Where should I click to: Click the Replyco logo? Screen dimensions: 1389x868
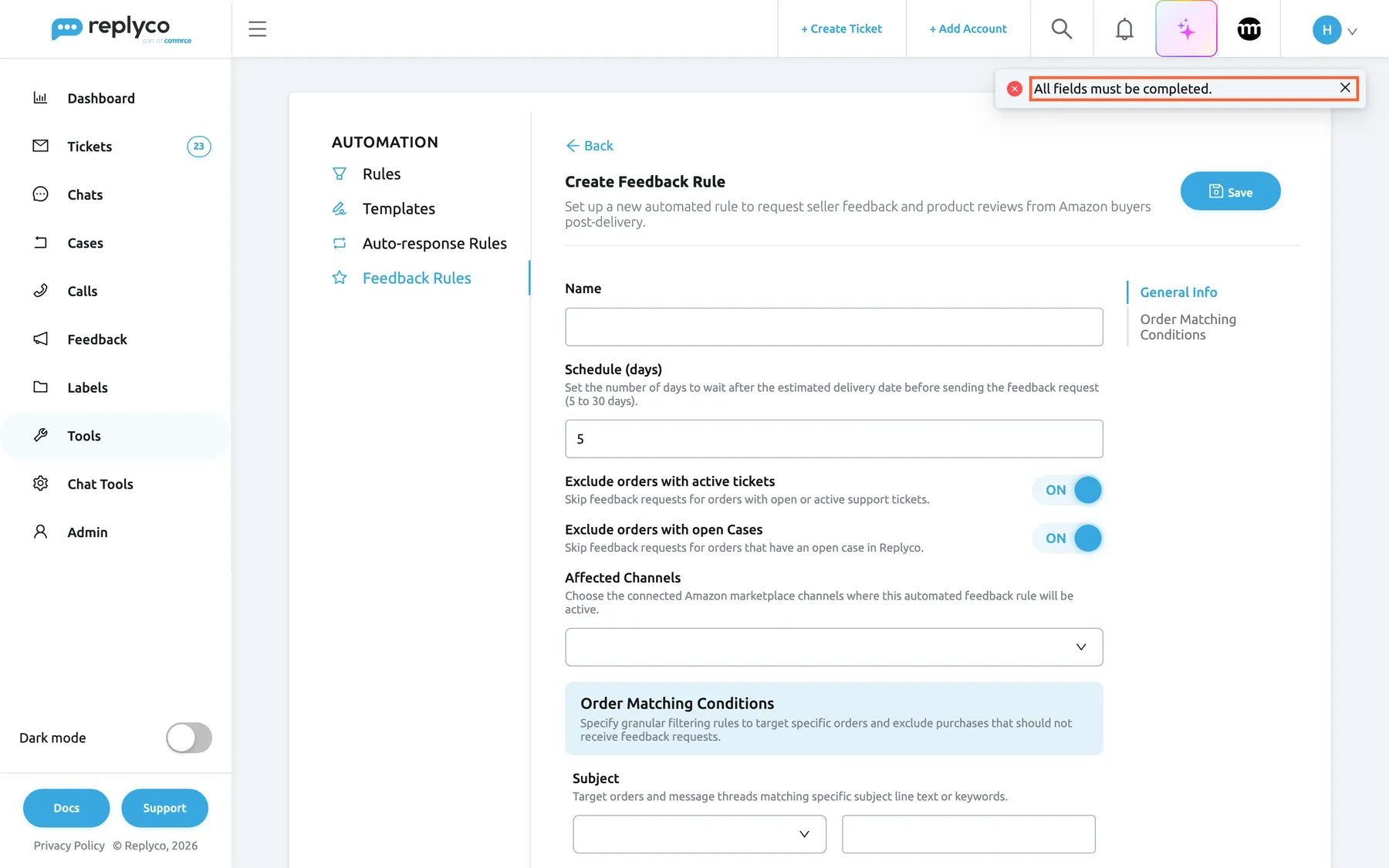[121, 29]
